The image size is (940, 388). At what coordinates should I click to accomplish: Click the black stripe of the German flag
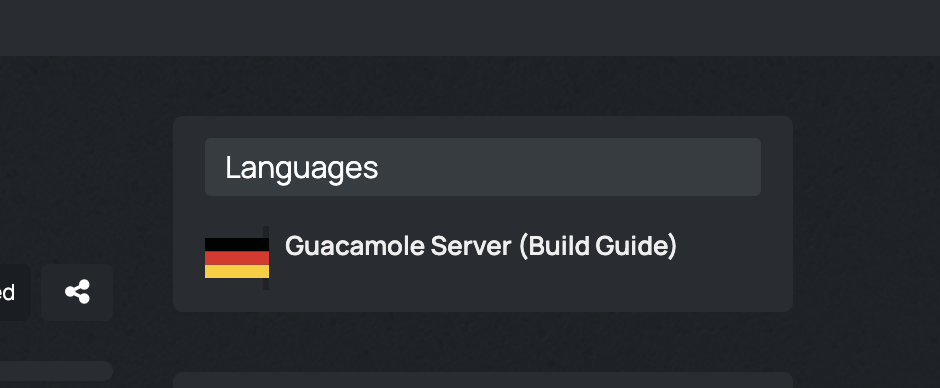(237, 245)
